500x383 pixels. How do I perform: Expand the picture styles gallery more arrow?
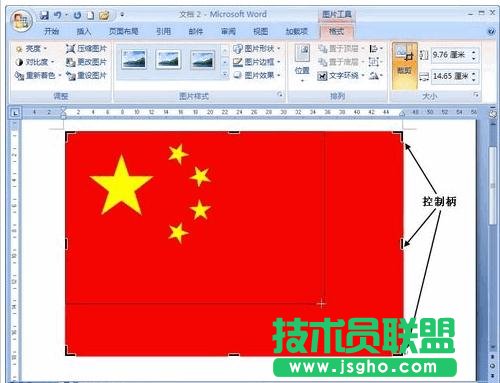pos(225,74)
